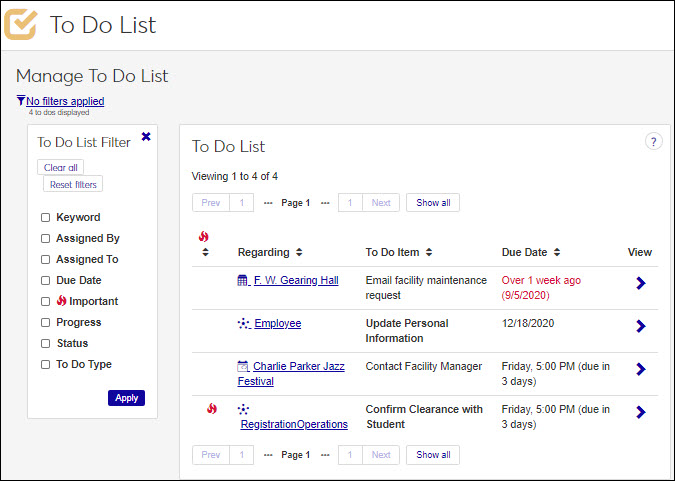Click the funnel filter icon
This screenshot has height=481, width=675.
(x=21, y=101)
